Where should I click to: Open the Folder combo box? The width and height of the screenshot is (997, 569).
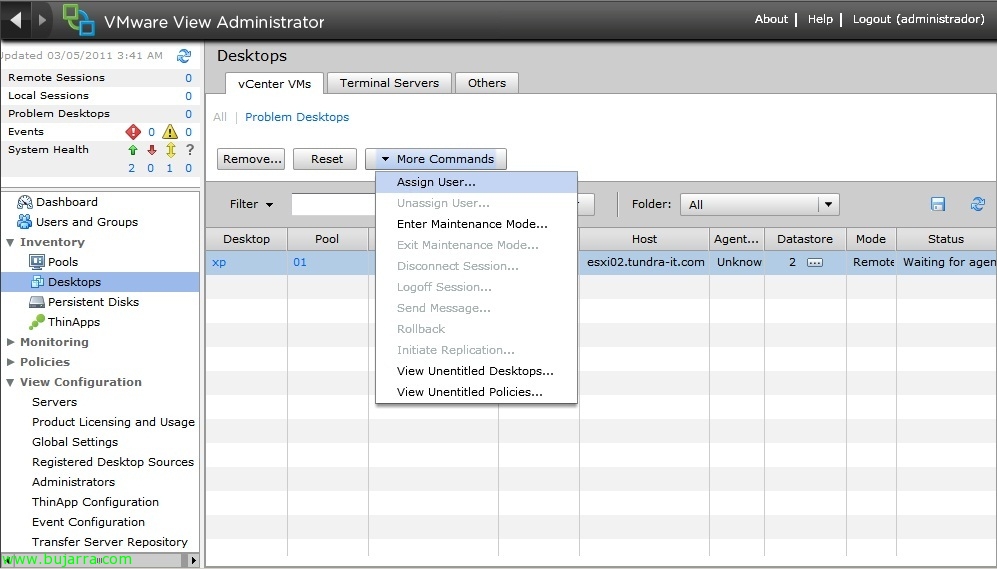pyautogui.click(x=759, y=205)
